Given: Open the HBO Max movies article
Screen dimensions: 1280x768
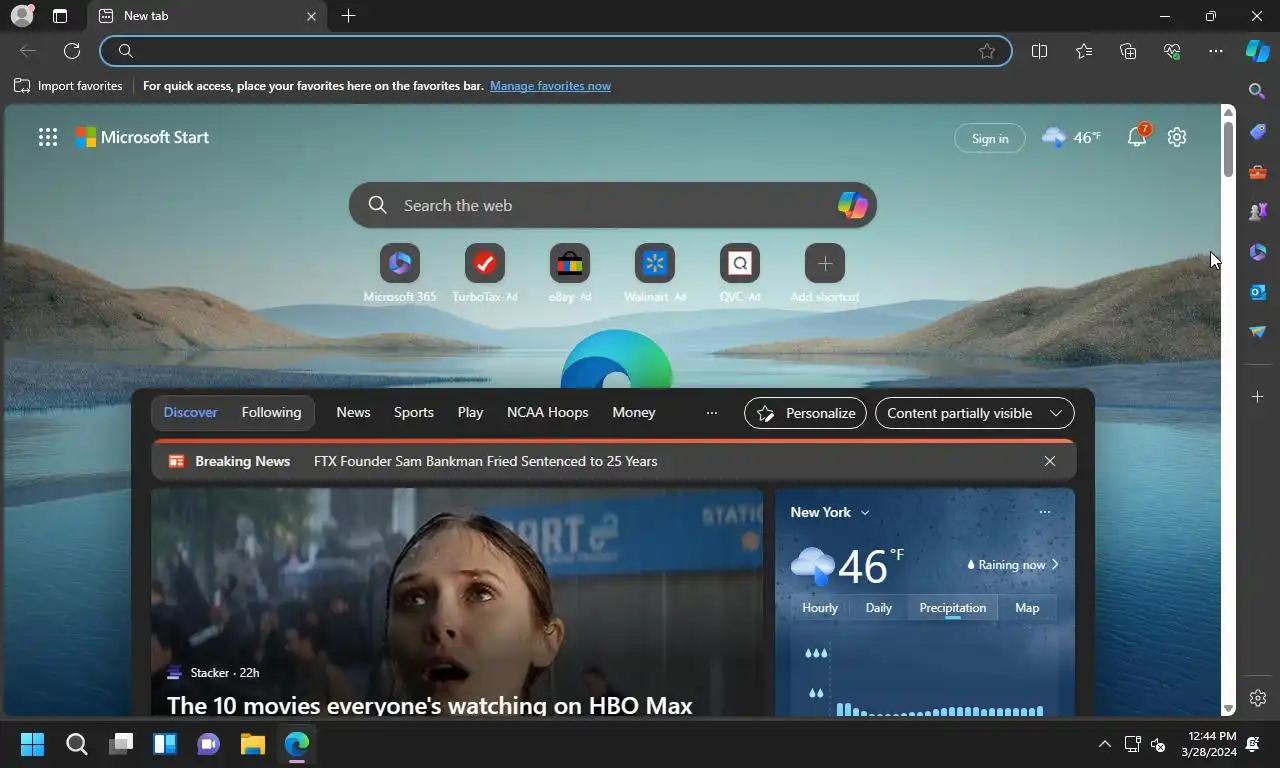Looking at the screenshot, I should coord(457,602).
